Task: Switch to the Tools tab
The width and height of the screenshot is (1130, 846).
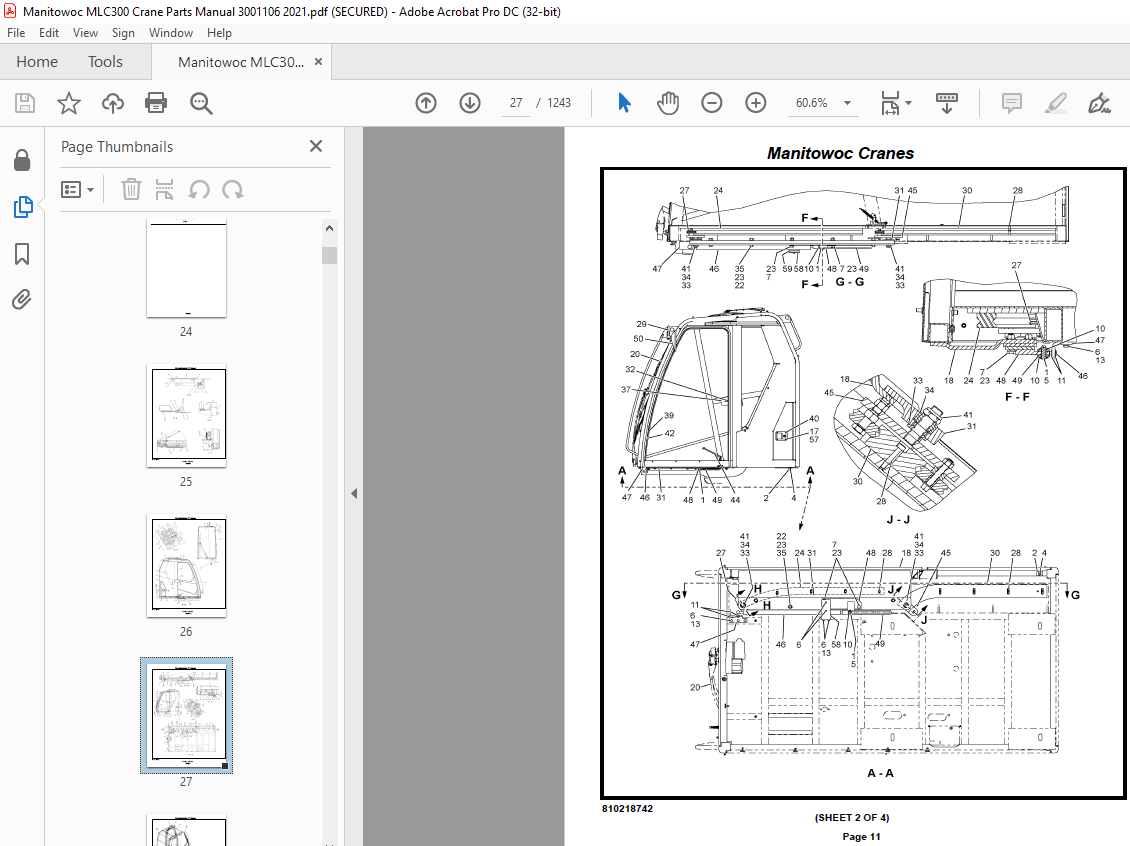Action: pos(105,62)
